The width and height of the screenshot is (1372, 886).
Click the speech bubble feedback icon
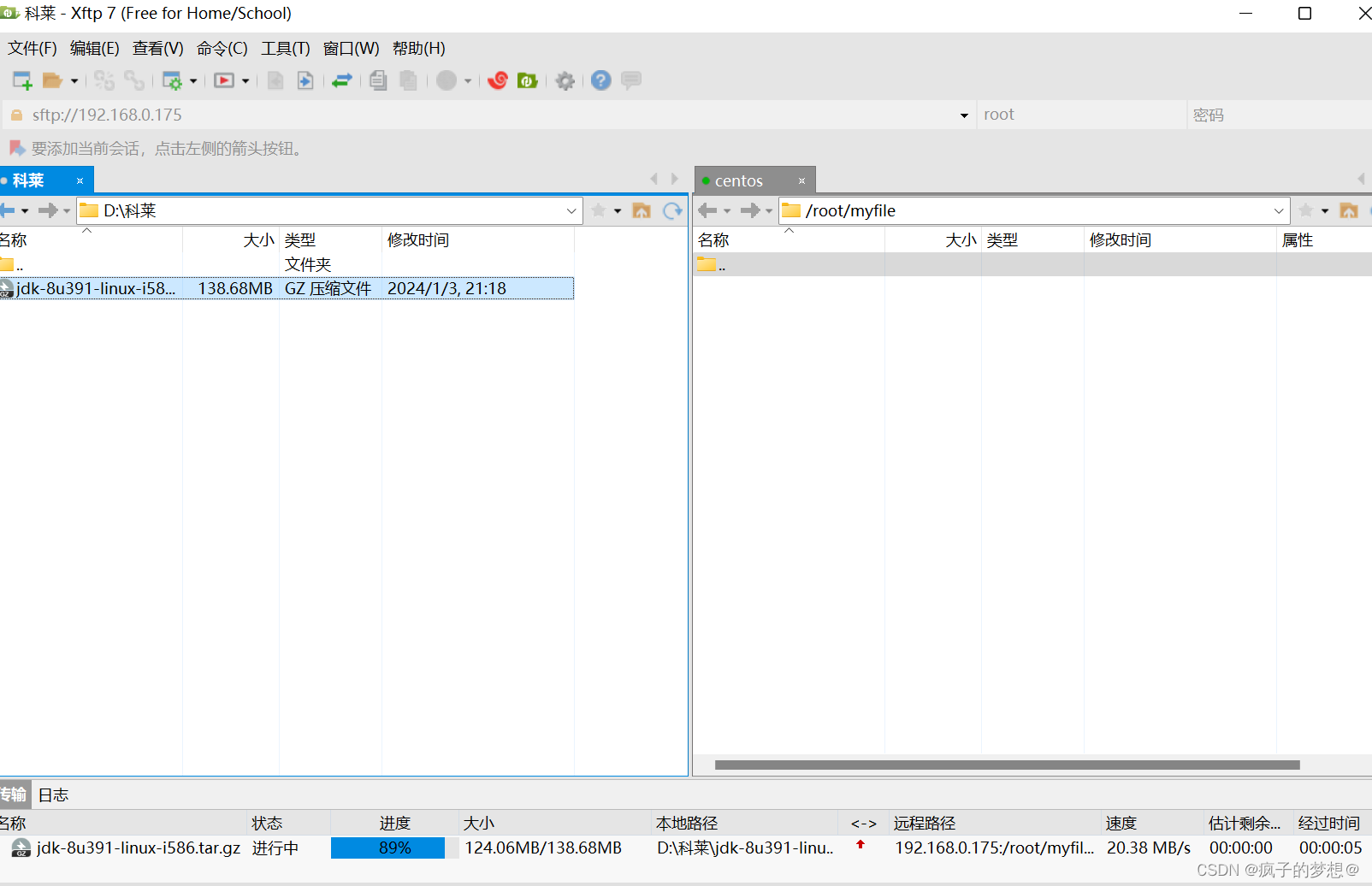pyautogui.click(x=631, y=80)
